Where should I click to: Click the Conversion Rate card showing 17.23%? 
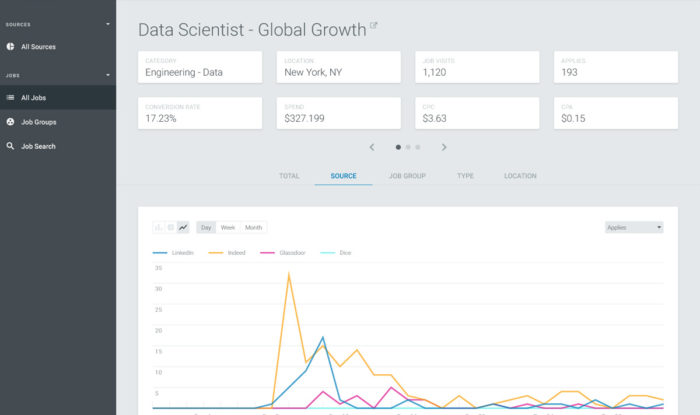click(200, 113)
